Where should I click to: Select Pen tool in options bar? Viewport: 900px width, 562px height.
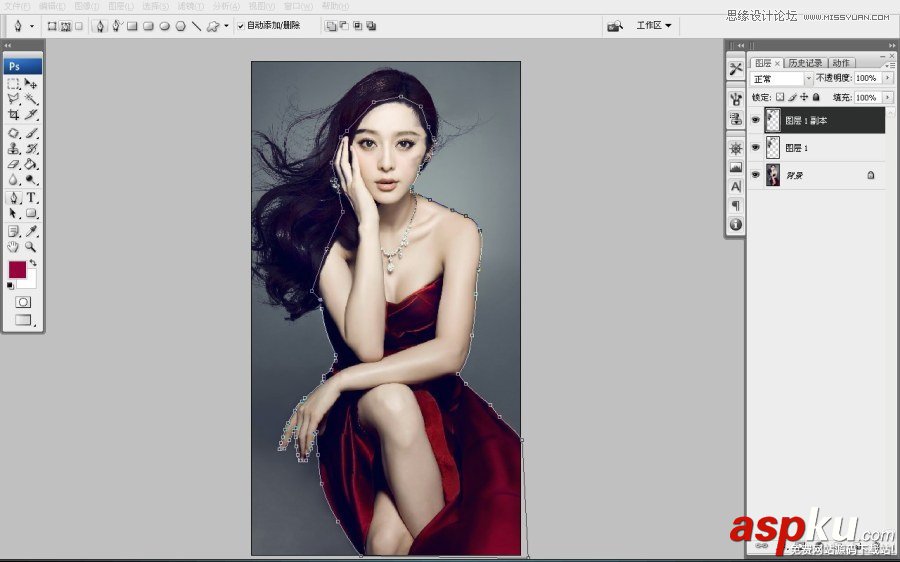[100, 26]
